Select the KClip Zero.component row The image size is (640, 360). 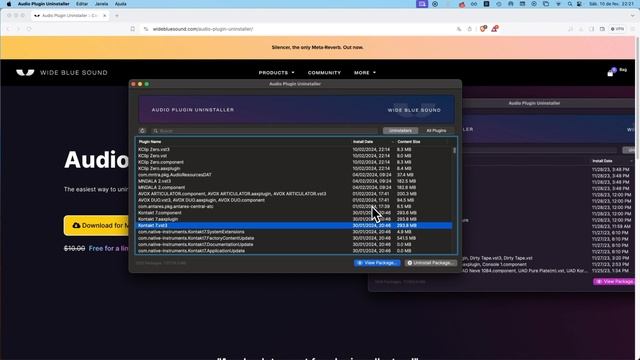tap(294, 162)
